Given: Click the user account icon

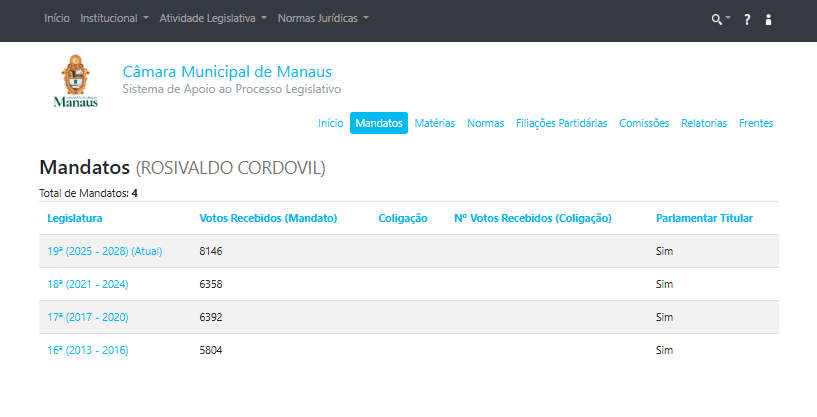Looking at the screenshot, I should 768,19.
